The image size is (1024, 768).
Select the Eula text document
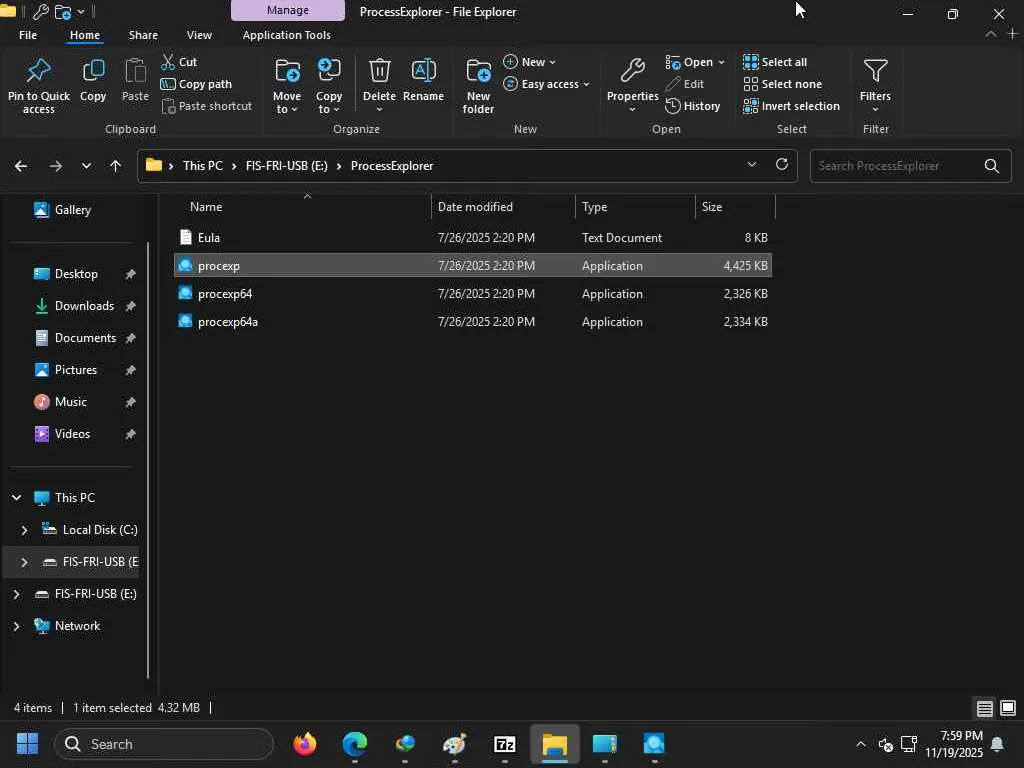pos(473,238)
